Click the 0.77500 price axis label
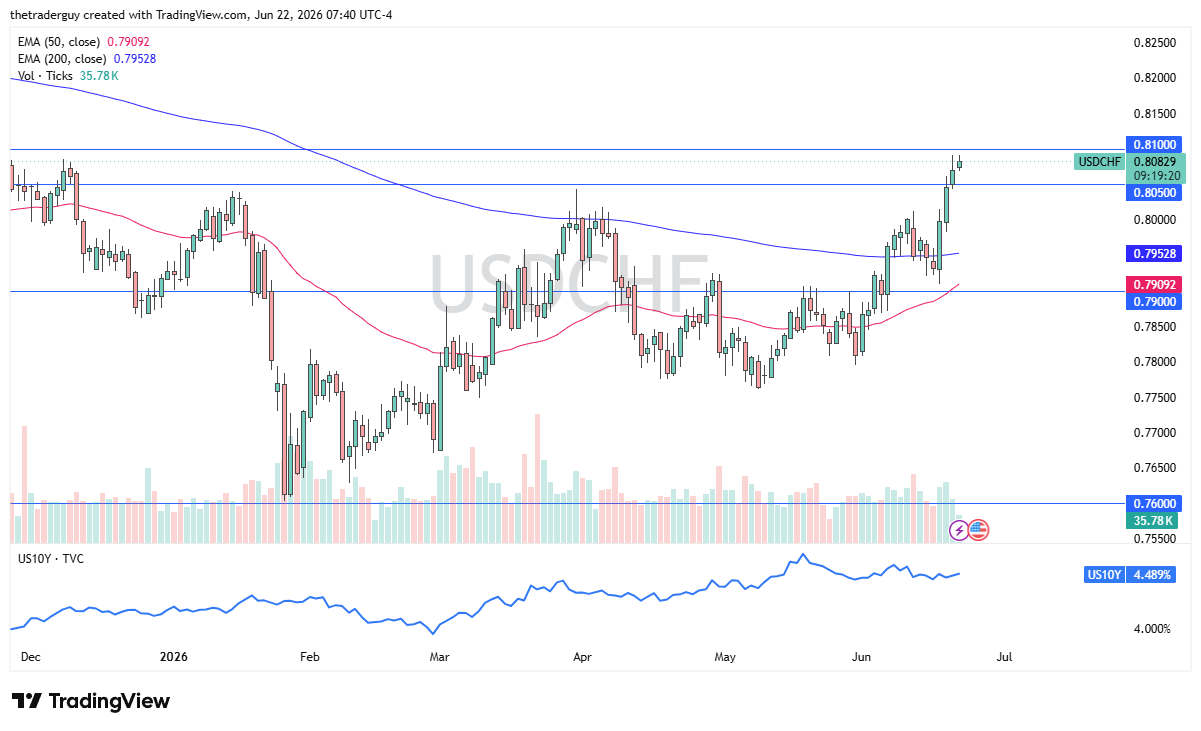Screen dimensions: 1201x731 pos(1154,398)
